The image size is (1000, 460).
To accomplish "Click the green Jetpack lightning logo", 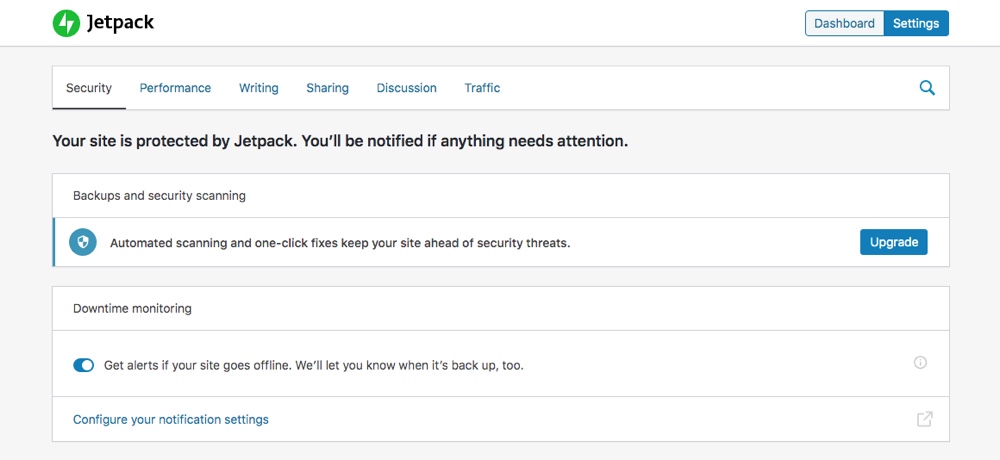I will pos(66,24).
